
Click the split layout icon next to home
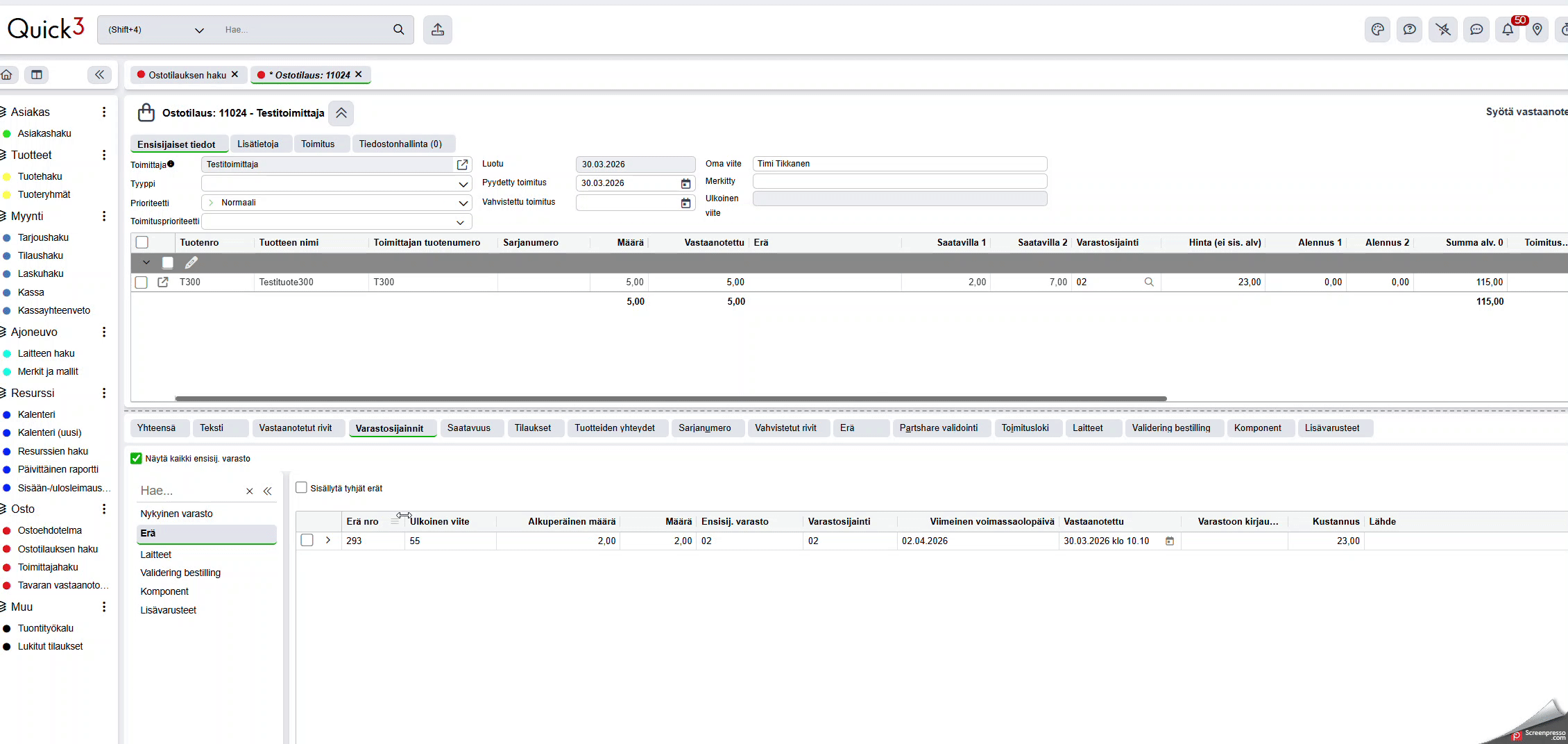[x=37, y=74]
